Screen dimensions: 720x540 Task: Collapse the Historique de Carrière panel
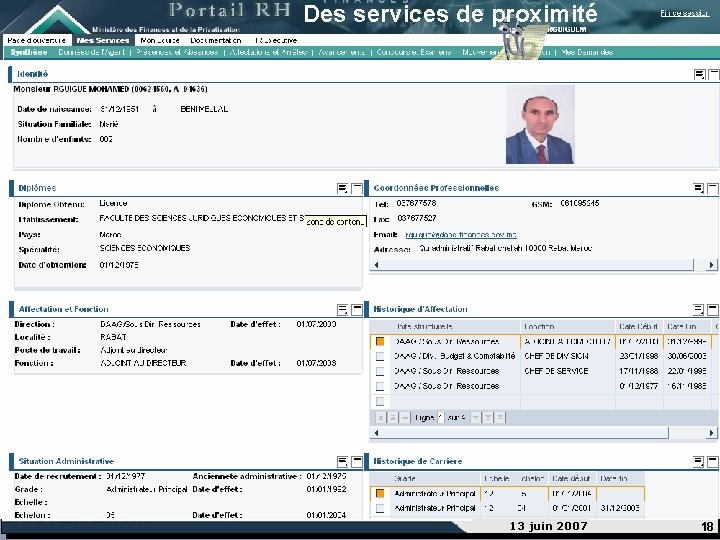point(713,462)
